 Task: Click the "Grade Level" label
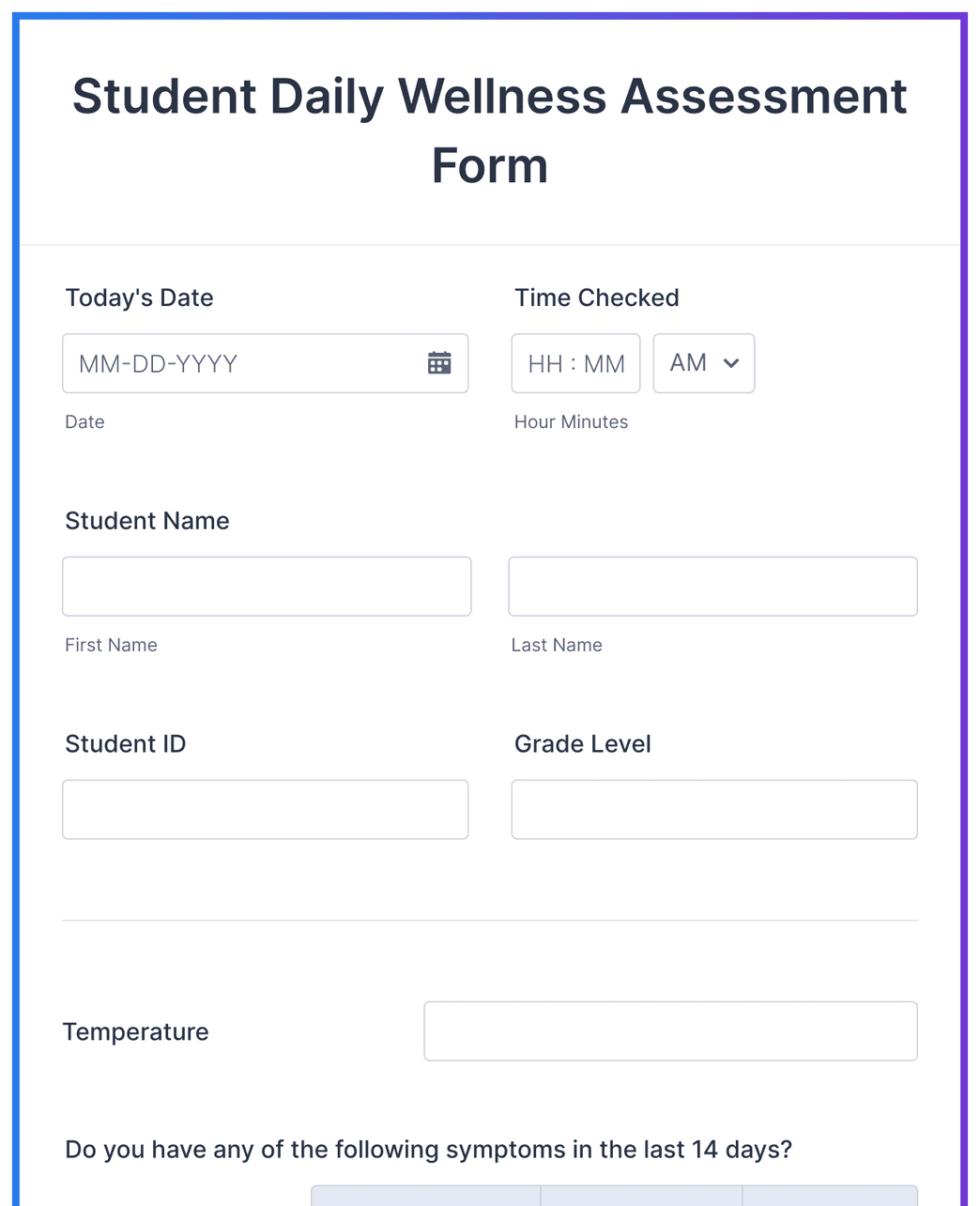click(582, 744)
